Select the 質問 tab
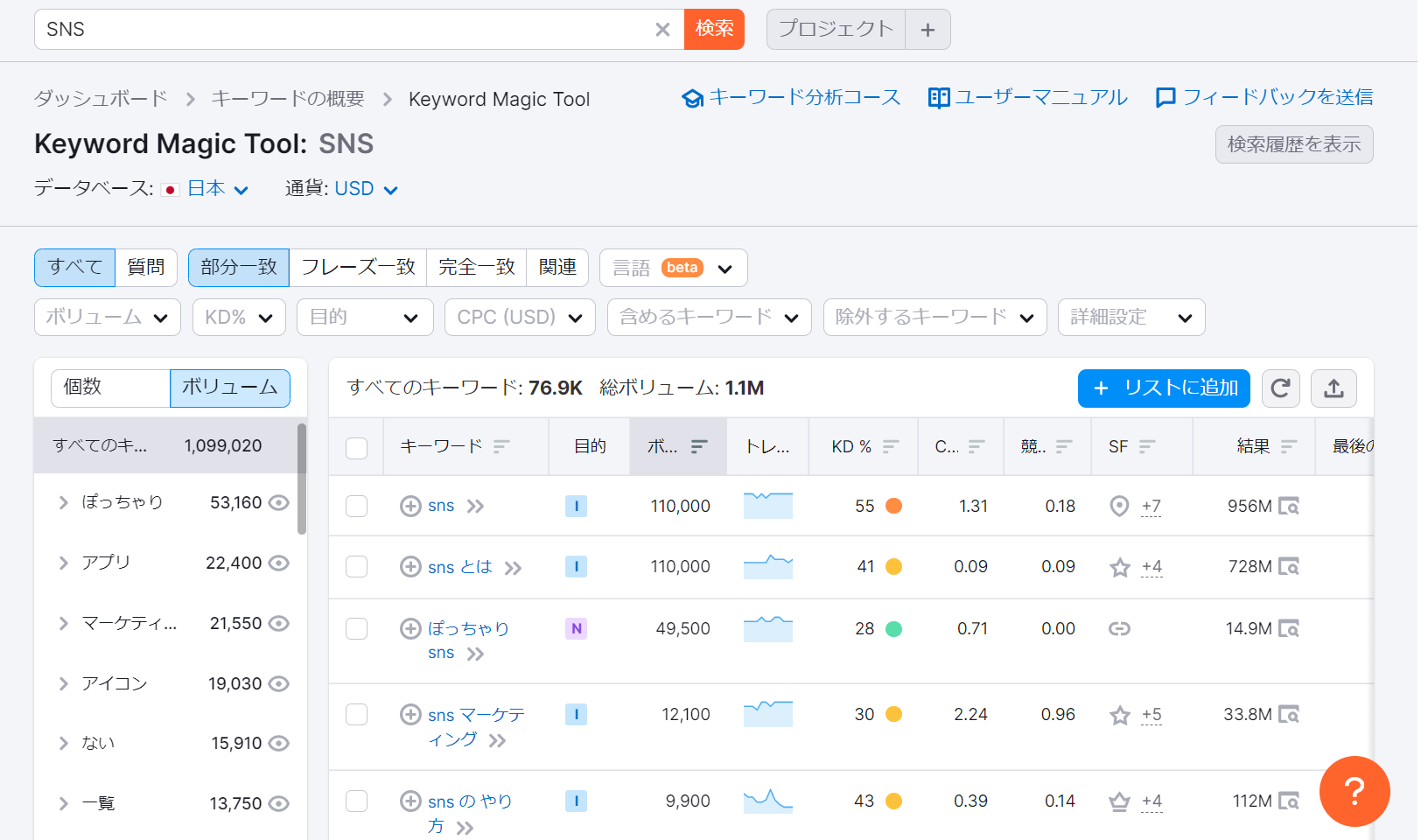1428x840 pixels. point(146,268)
